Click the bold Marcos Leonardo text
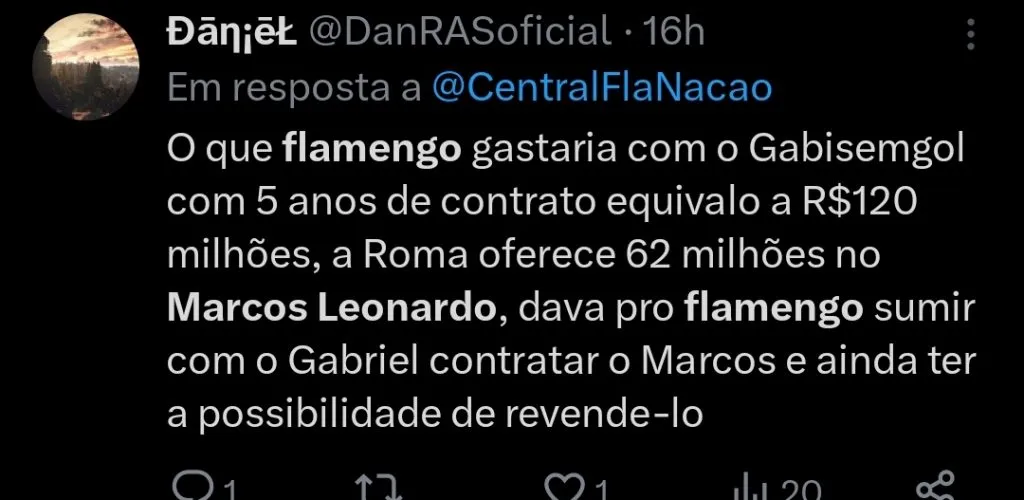Image resolution: width=1024 pixels, height=500 pixels. pyautogui.click(x=331, y=308)
